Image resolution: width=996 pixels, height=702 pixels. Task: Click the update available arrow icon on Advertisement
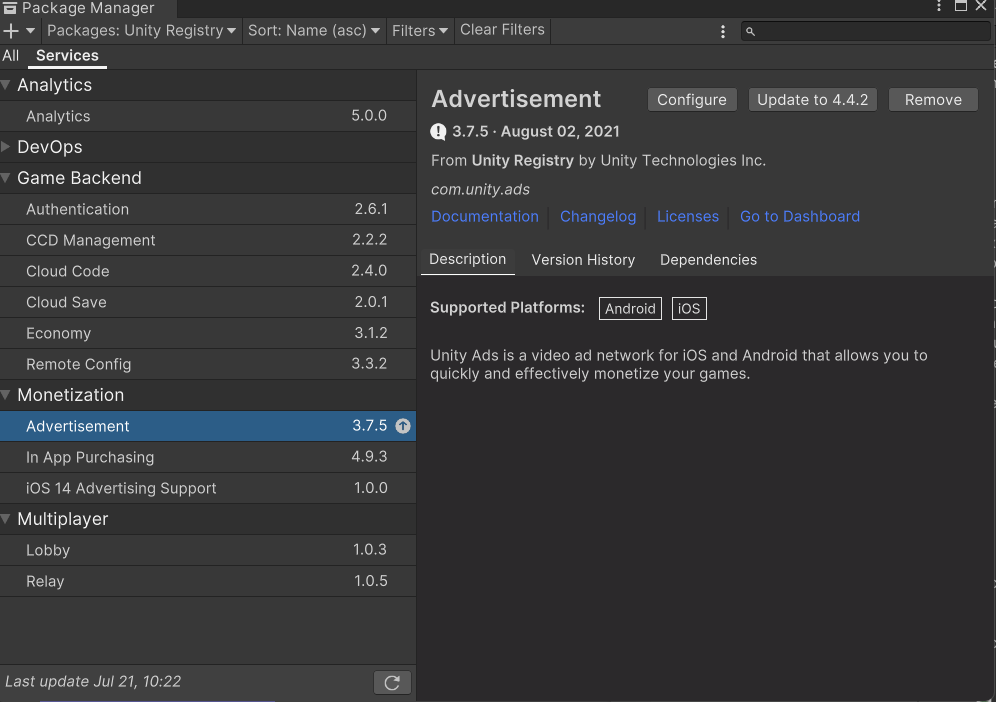[x=403, y=426]
